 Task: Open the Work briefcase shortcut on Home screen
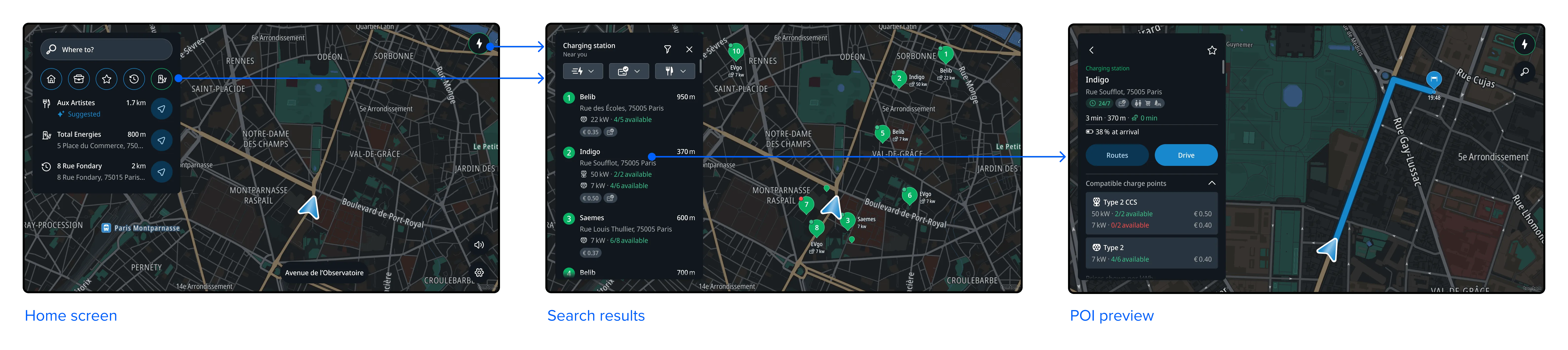(79, 79)
